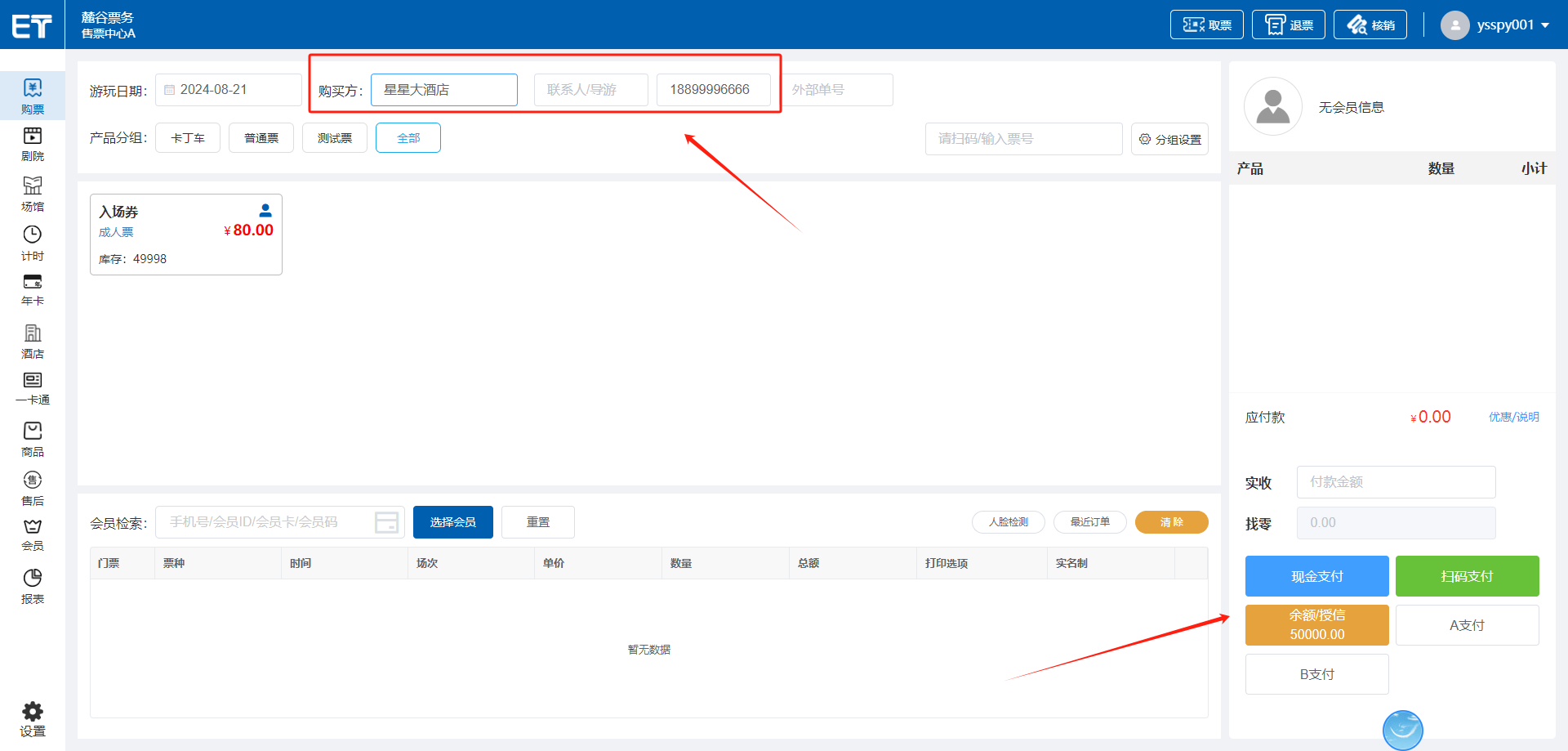
Task: Open the 报表 reports pie chart icon
Action: click(33, 579)
